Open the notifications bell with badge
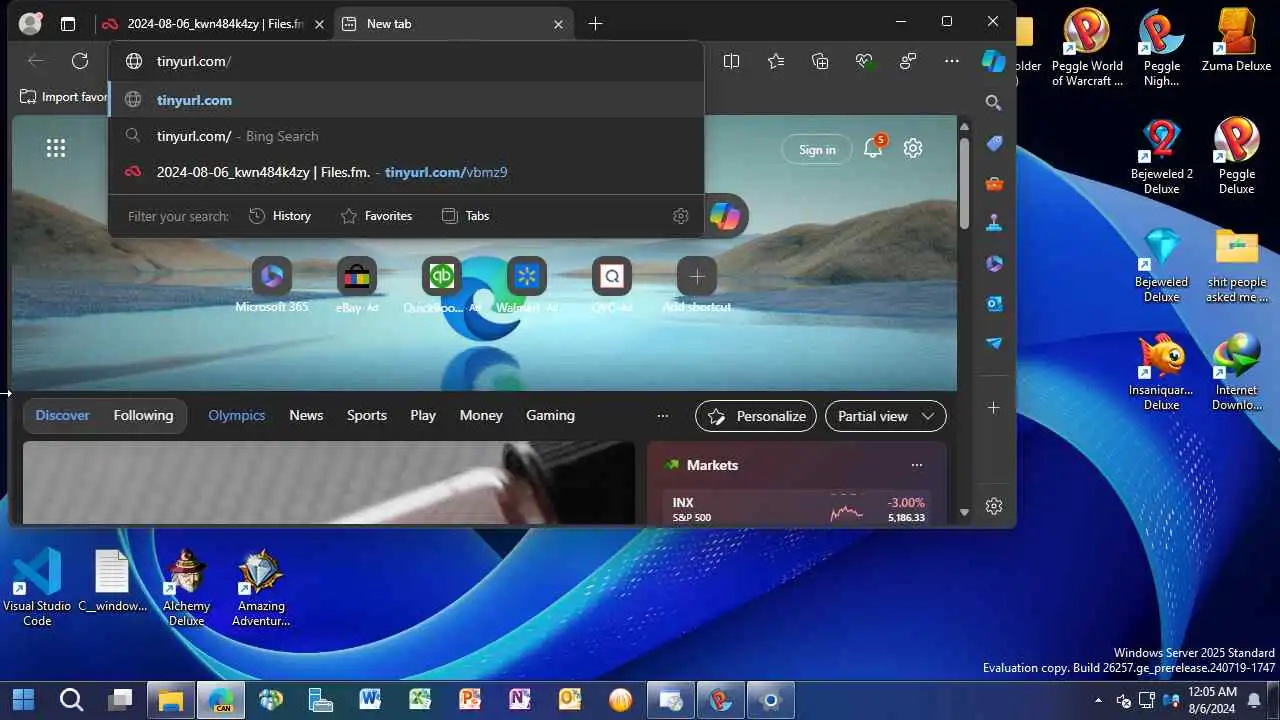The height and width of the screenshot is (720, 1280). [x=874, y=147]
